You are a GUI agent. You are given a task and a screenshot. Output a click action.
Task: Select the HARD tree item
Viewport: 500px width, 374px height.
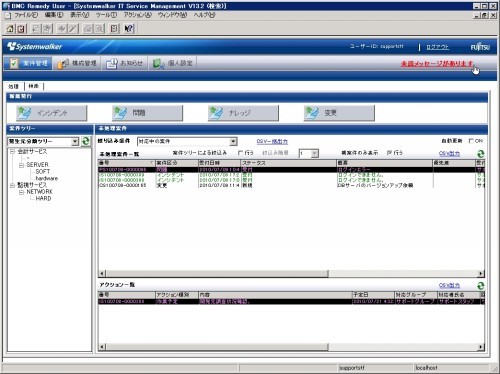click(43, 198)
